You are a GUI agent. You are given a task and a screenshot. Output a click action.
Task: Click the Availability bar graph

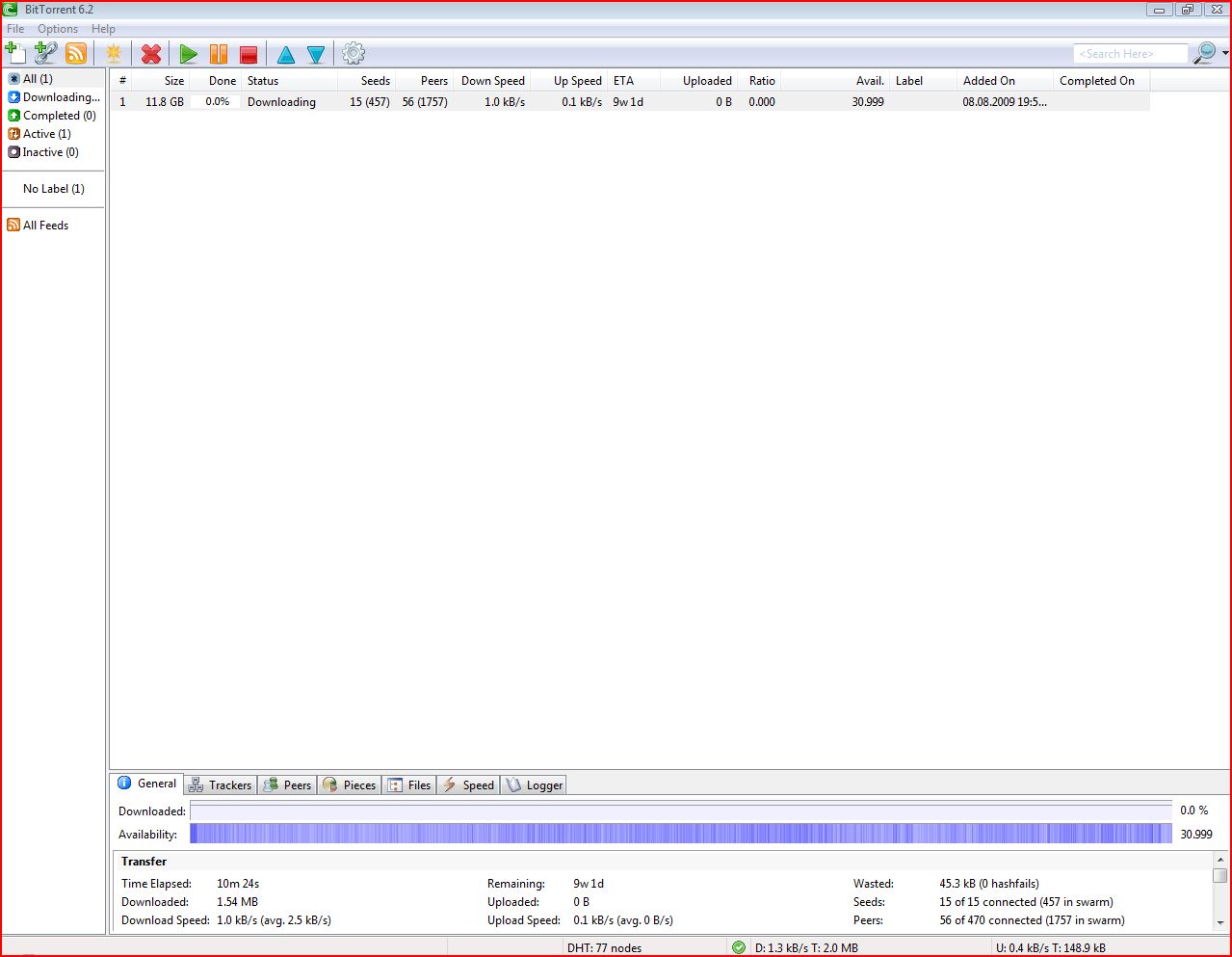click(681, 835)
